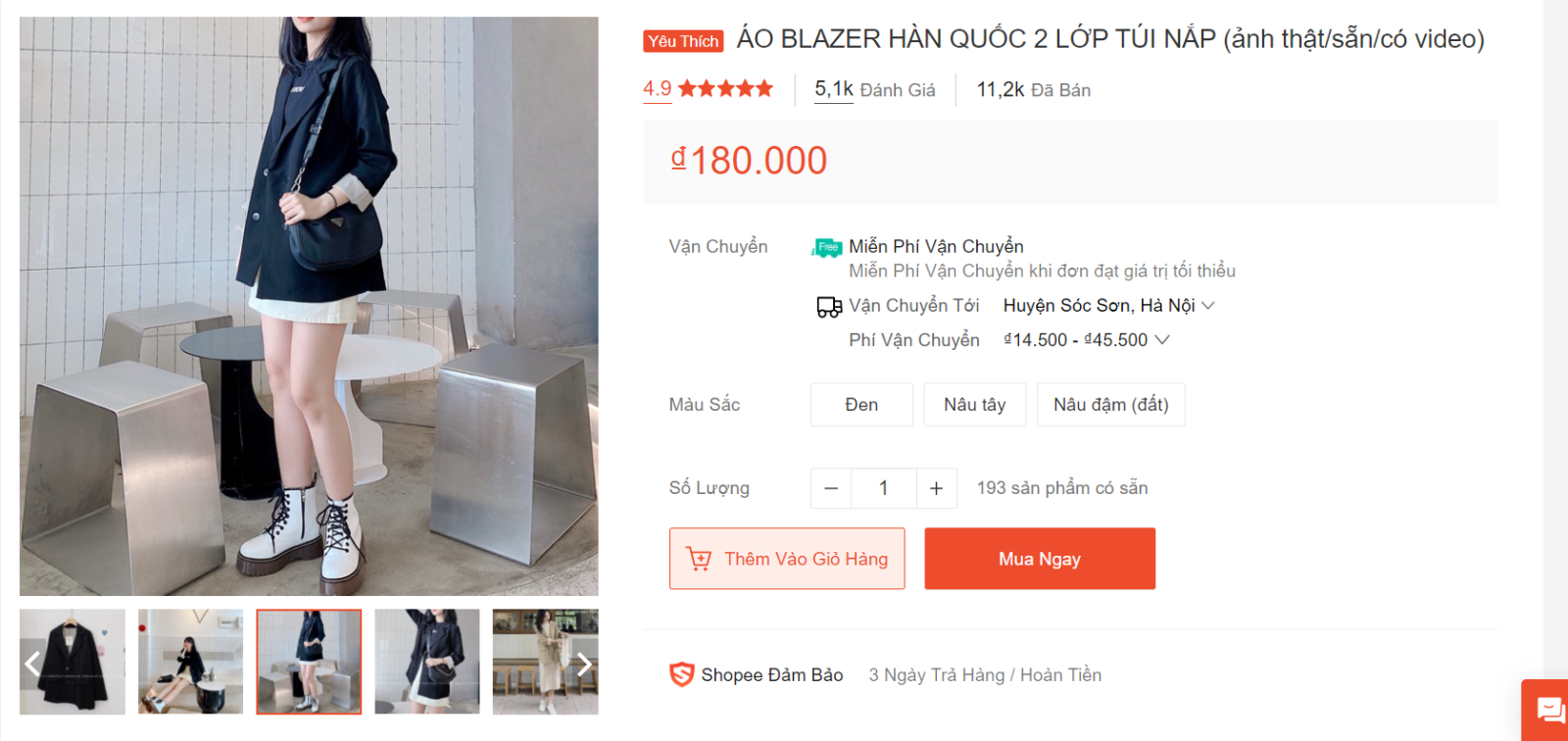Show next thumbnails with right arrow

(584, 665)
